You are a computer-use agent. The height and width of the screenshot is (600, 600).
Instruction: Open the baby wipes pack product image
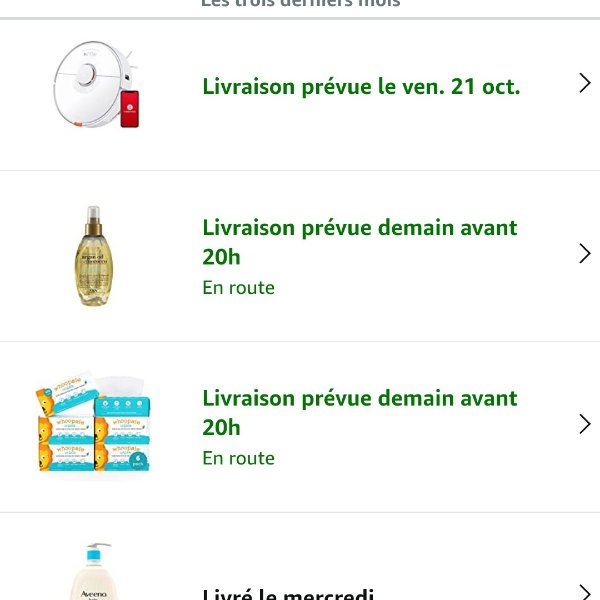click(95, 427)
